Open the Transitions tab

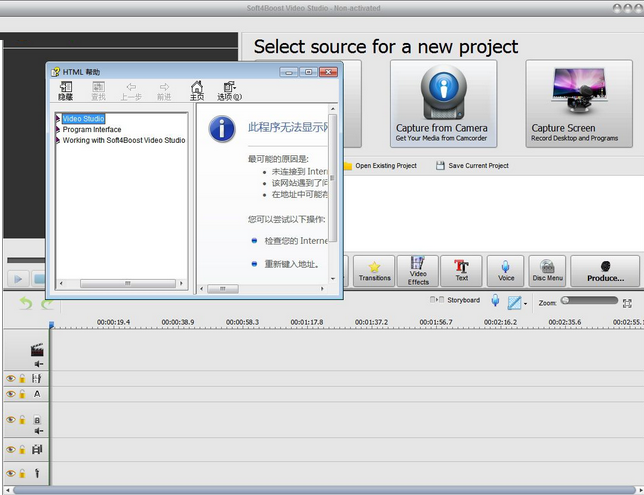[374, 271]
